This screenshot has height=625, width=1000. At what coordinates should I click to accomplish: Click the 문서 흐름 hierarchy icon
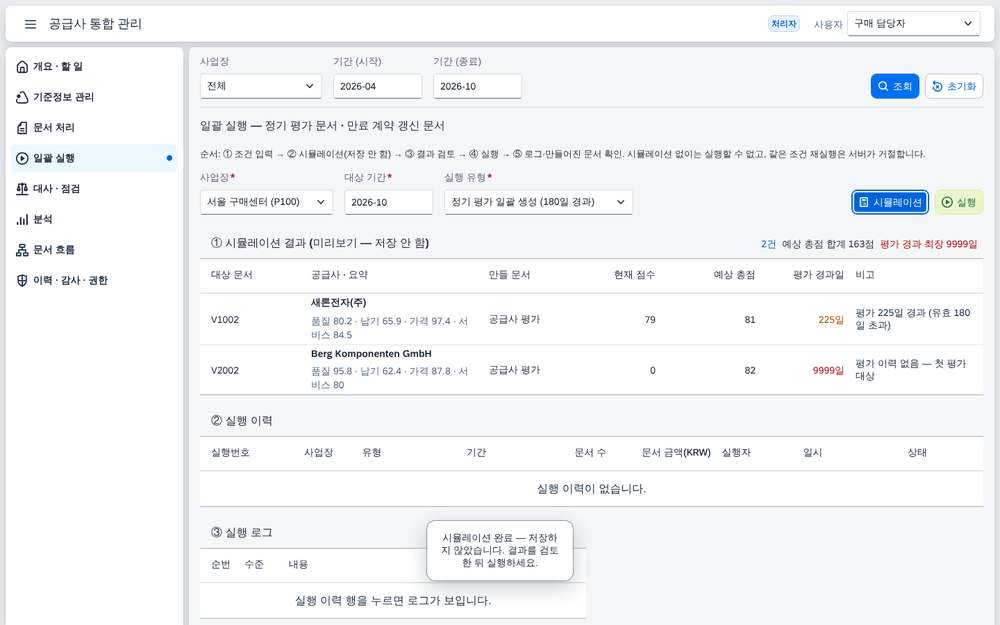22,250
